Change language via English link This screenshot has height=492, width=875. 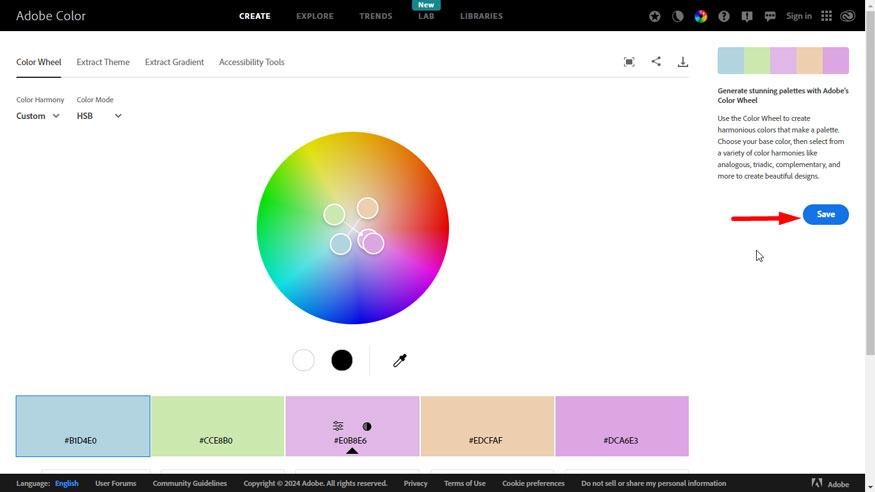pyautogui.click(x=66, y=484)
